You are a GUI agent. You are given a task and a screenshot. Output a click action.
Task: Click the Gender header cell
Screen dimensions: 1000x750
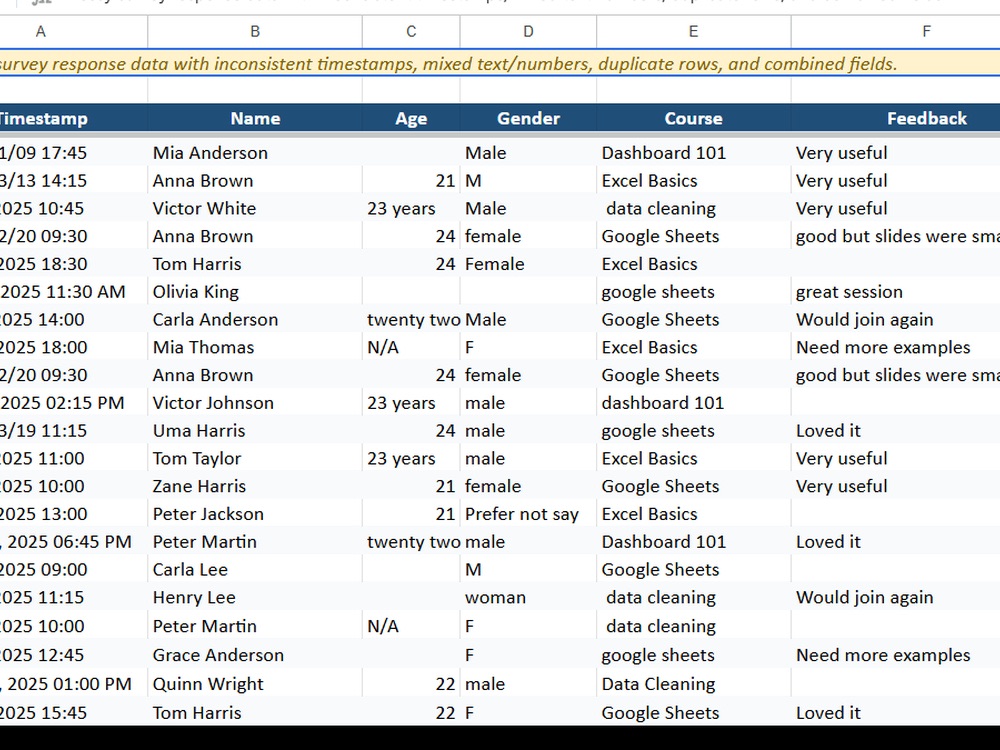pos(528,118)
